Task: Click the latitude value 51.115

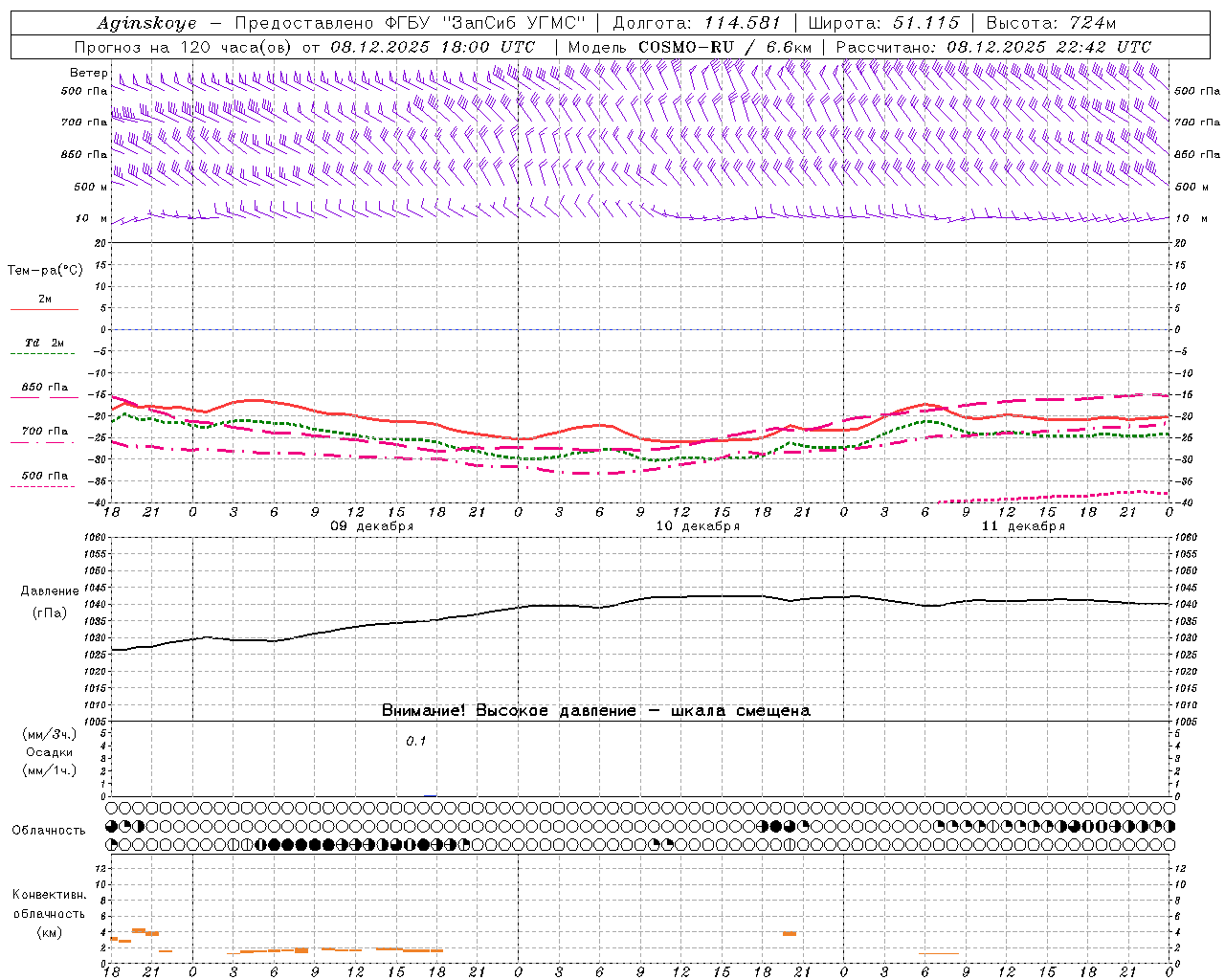Action: click(x=926, y=23)
